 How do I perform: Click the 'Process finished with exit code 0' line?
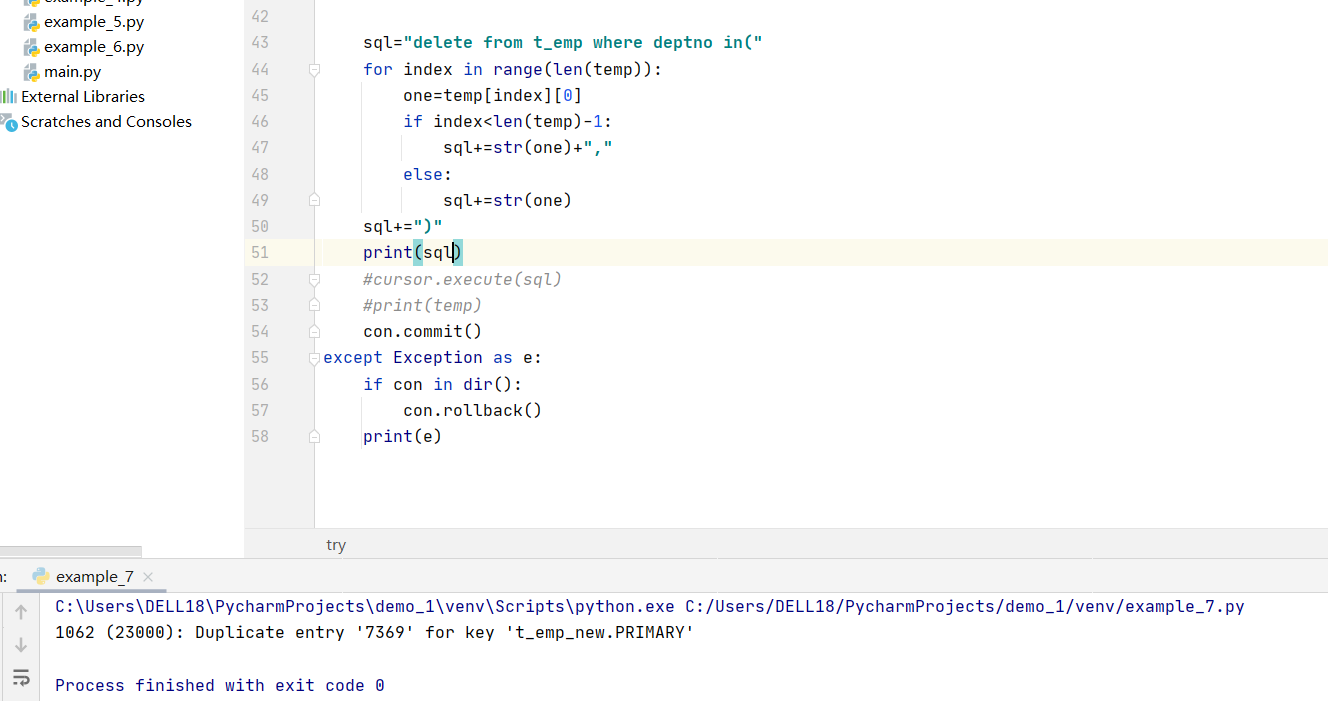[x=220, y=685]
